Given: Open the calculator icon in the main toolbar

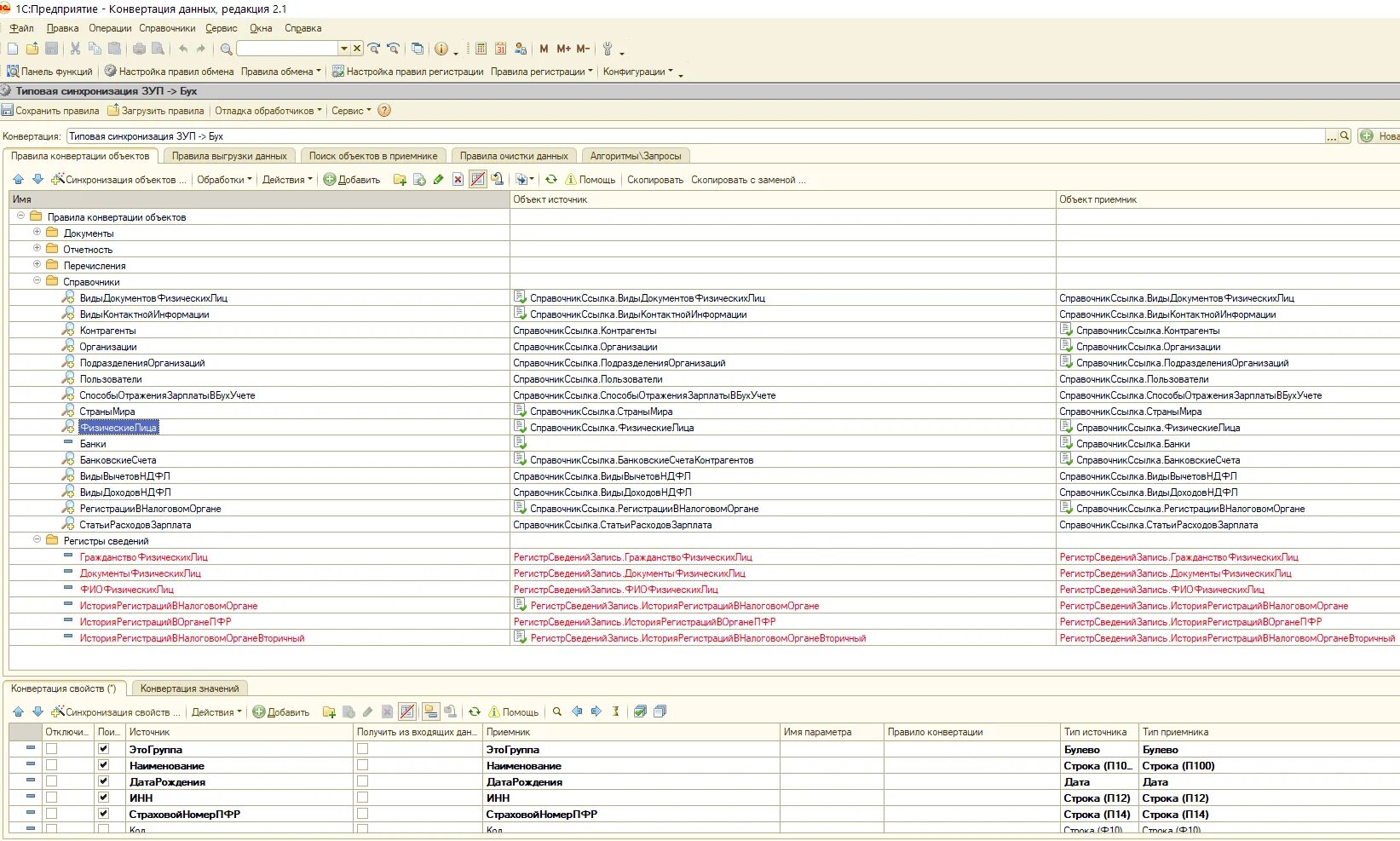Looking at the screenshot, I should click(481, 49).
